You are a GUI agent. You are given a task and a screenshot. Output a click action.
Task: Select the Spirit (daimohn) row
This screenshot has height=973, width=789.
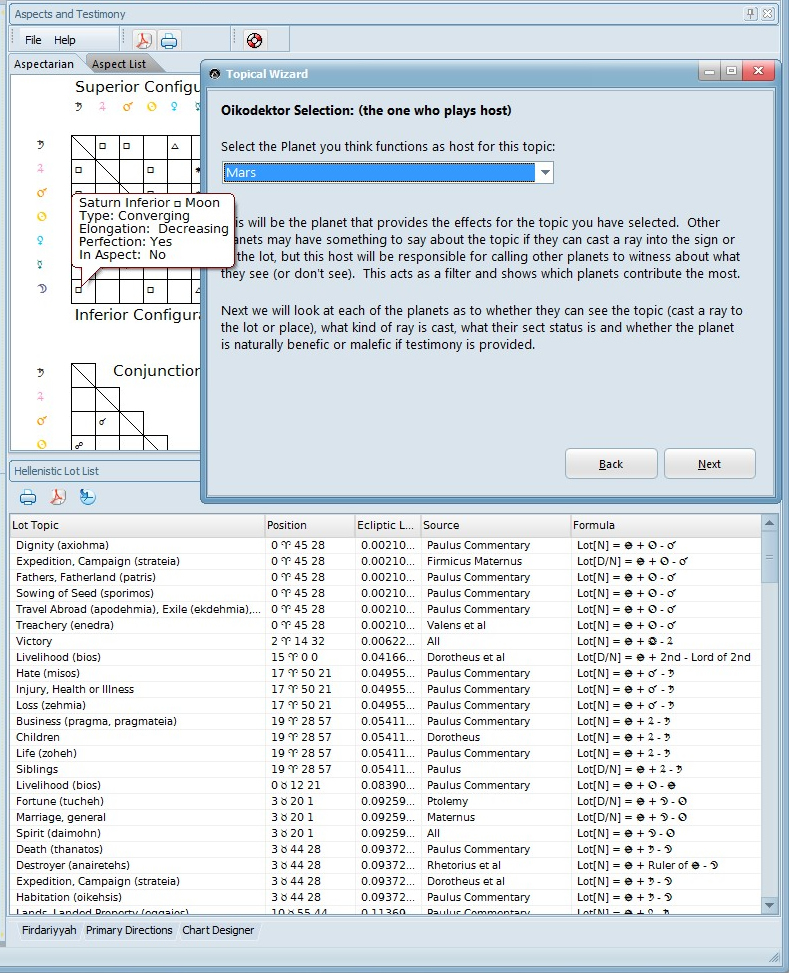385,833
